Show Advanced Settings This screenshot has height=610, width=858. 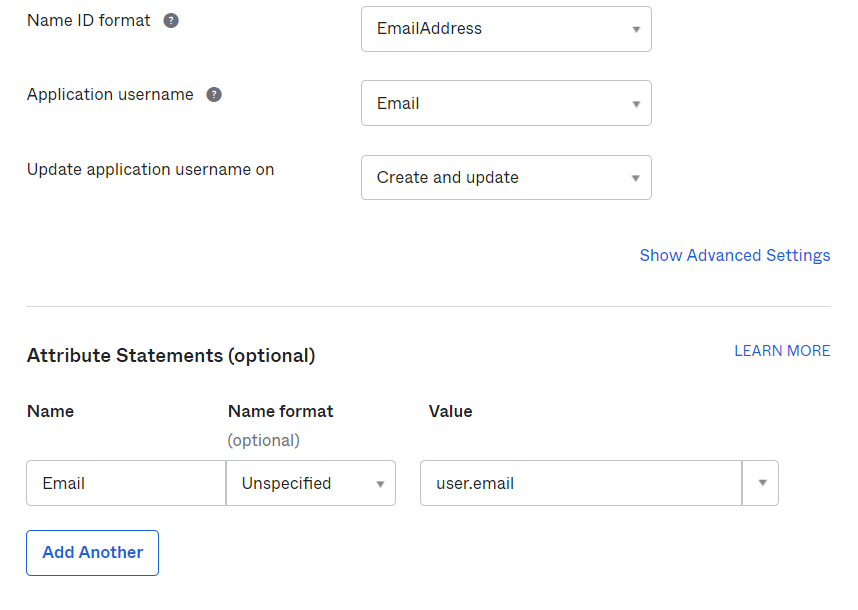[734, 255]
